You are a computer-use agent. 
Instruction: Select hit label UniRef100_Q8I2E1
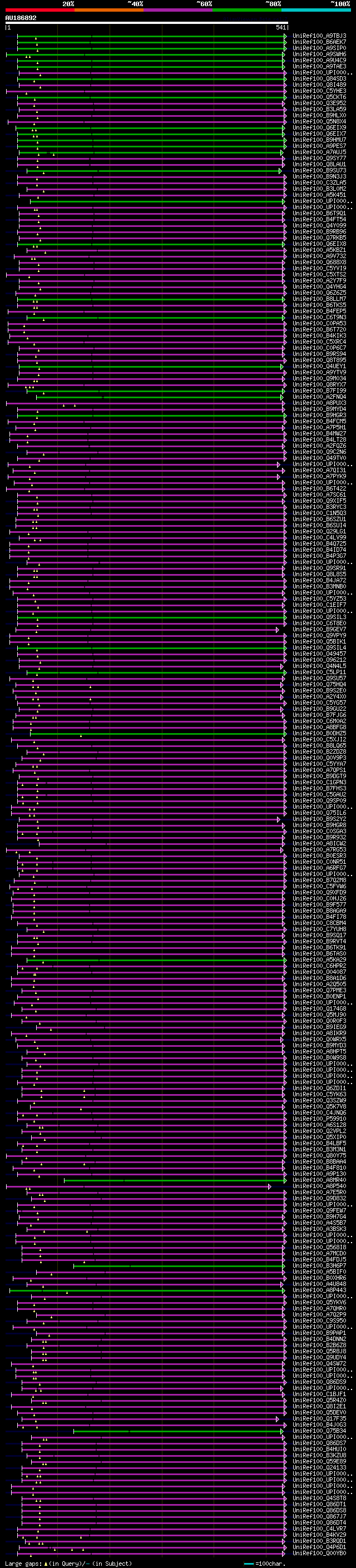coord(319,1406)
